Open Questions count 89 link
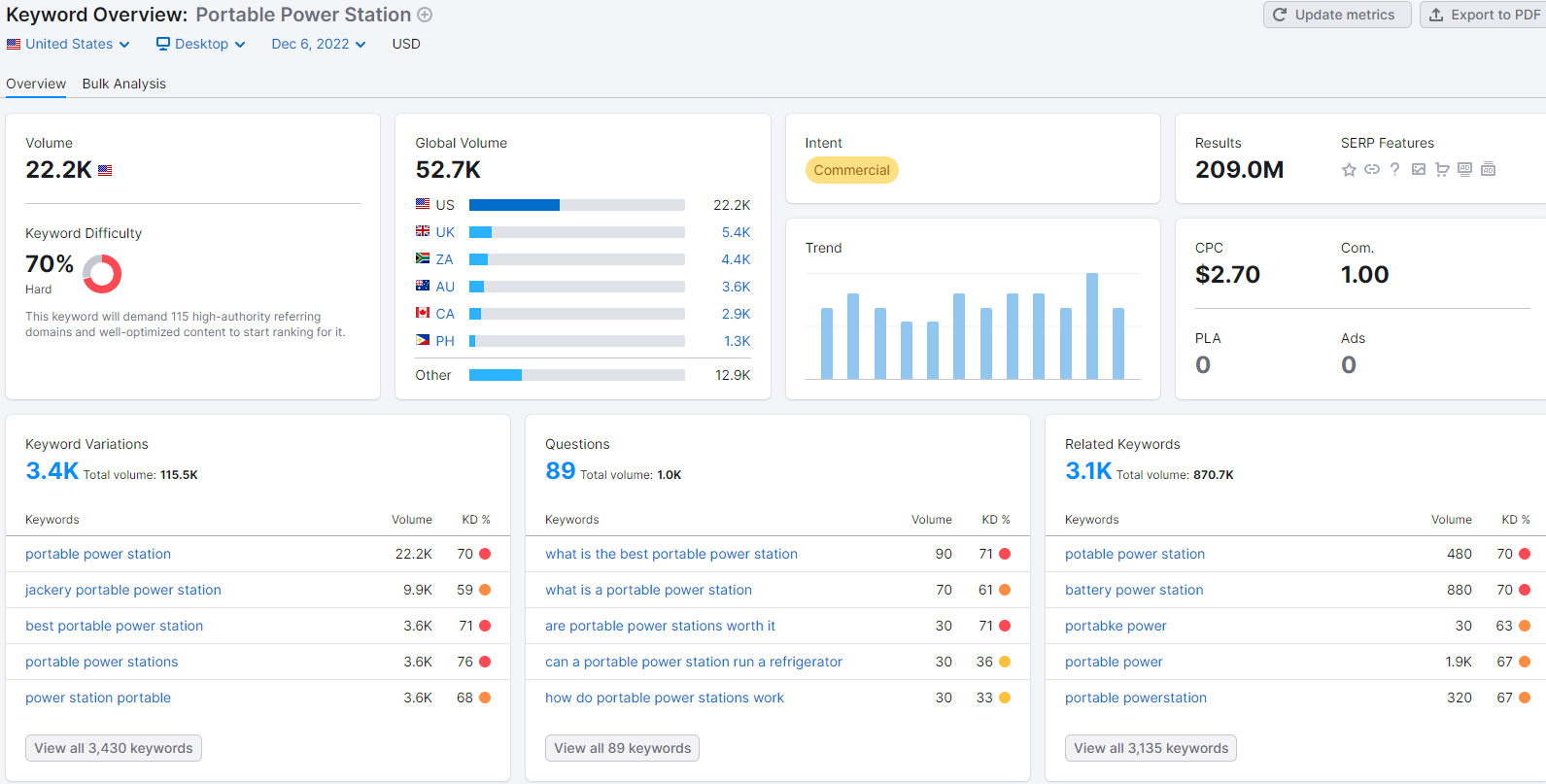The height and width of the screenshot is (784, 1546). tap(560, 471)
